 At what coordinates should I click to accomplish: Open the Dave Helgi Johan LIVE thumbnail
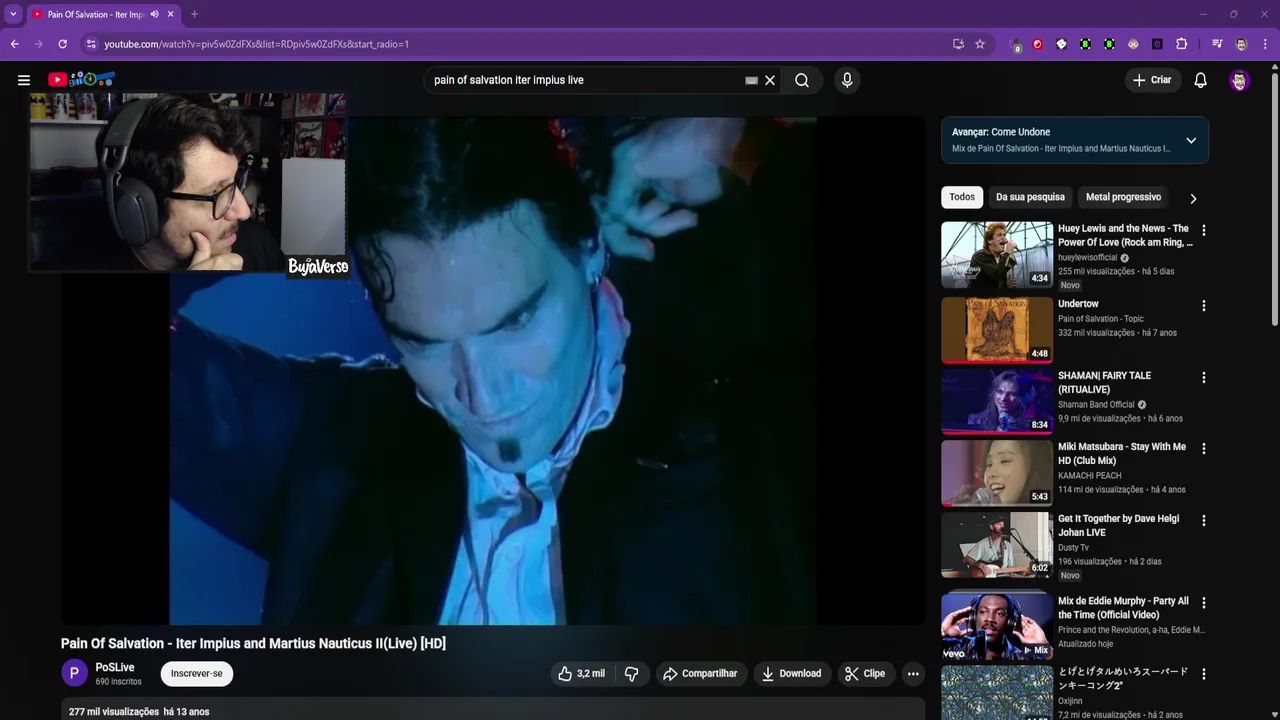click(x=997, y=545)
